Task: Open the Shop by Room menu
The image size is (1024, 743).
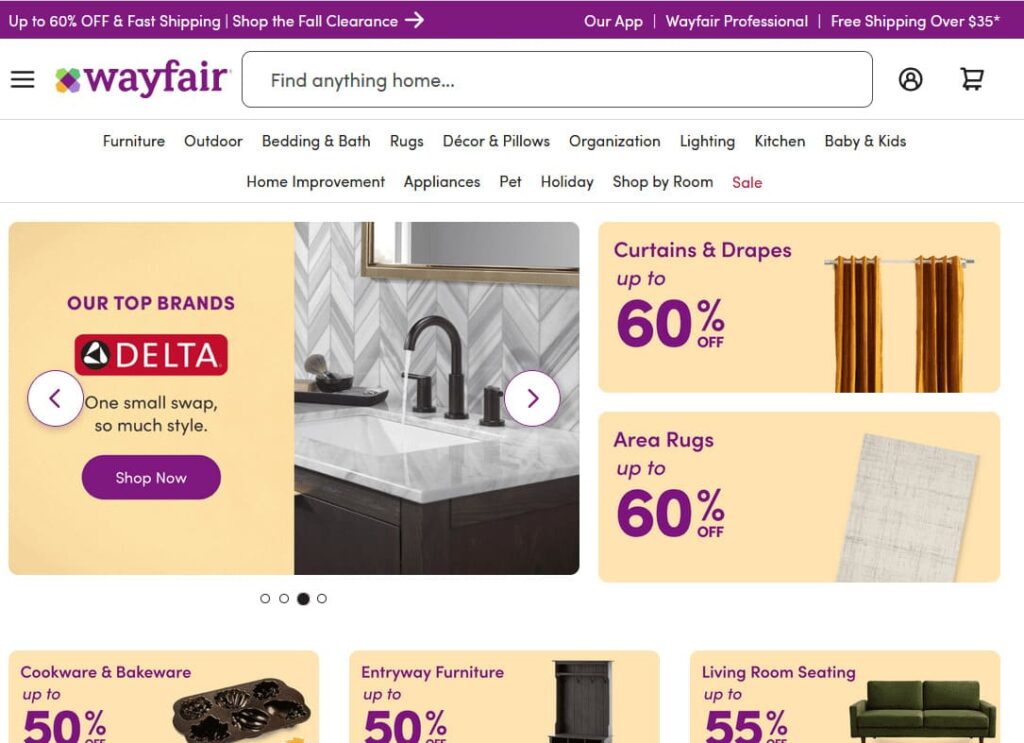Action: [662, 182]
